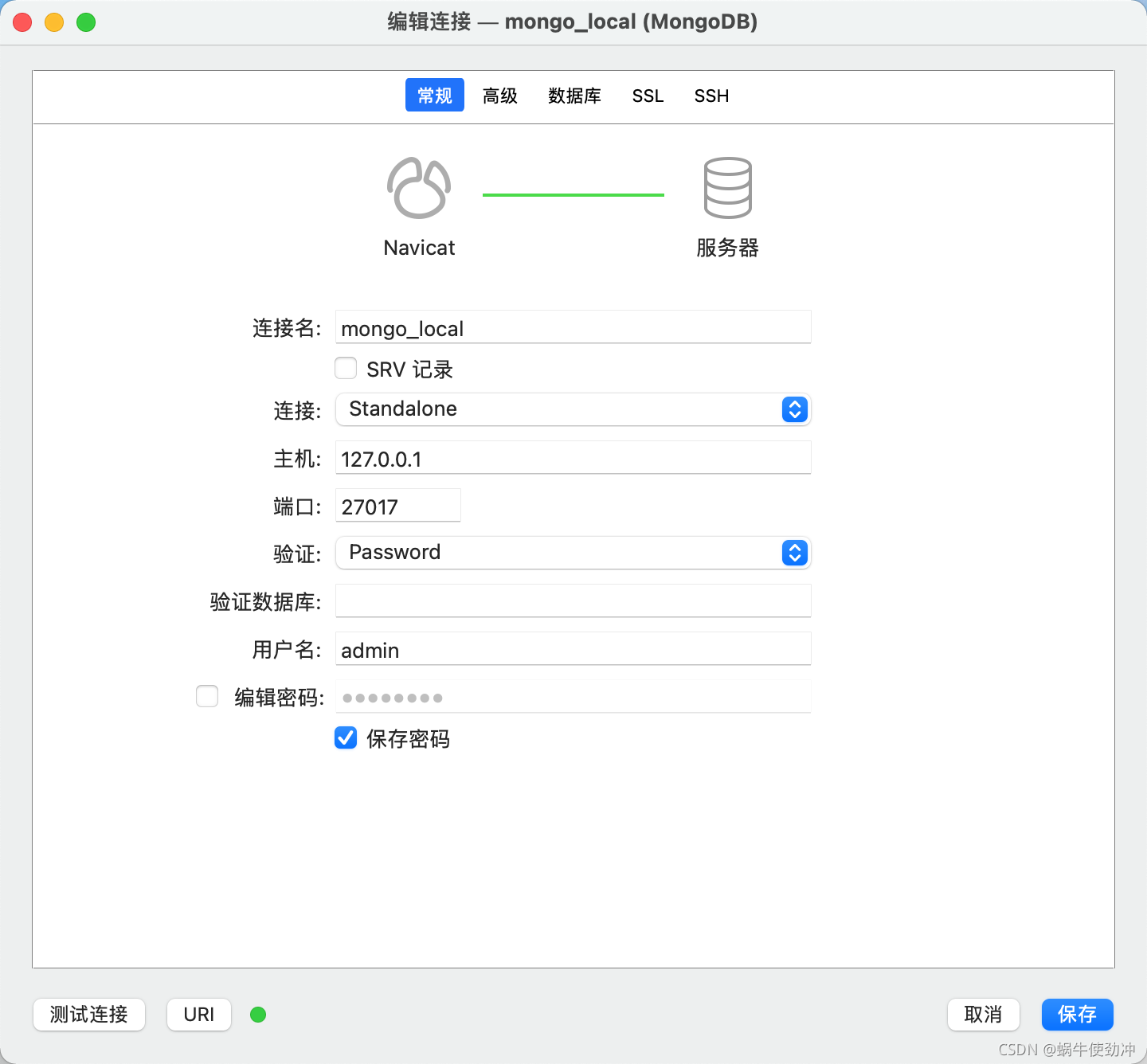This screenshot has height=1064, width=1147.
Task: Click the 端口 field showing 27017
Action: [x=397, y=506]
